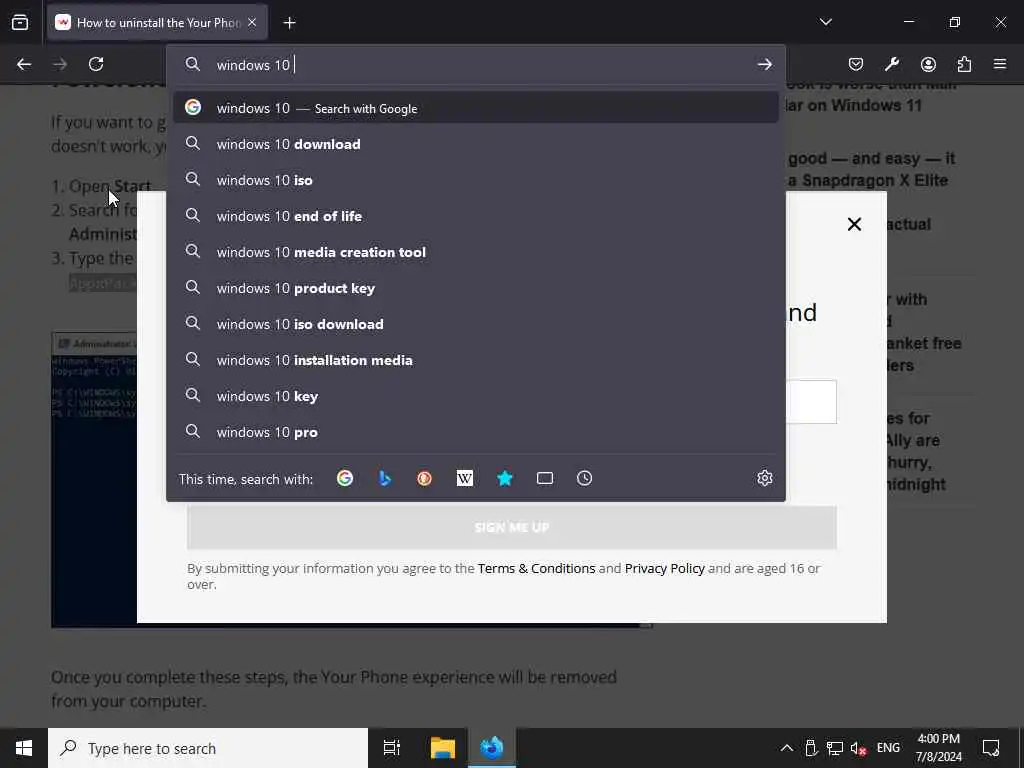Open the Extensions puzzle icon
The image size is (1024, 768).
click(x=964, y=64)
